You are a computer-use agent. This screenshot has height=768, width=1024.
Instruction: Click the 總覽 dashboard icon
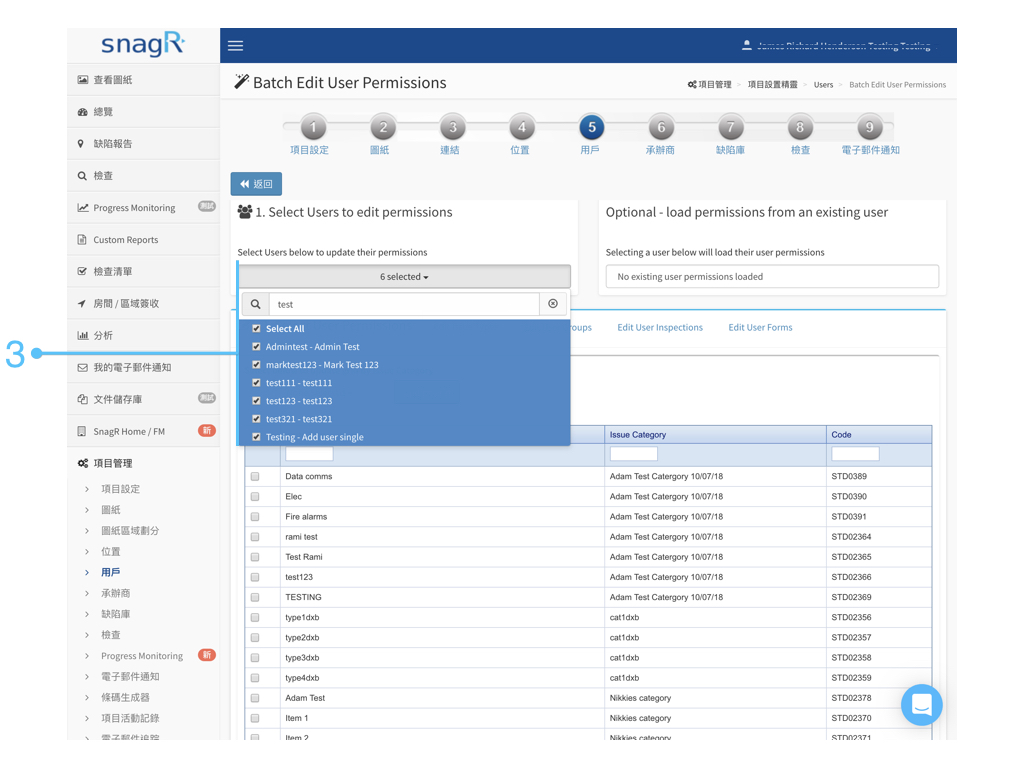(82, 112)
